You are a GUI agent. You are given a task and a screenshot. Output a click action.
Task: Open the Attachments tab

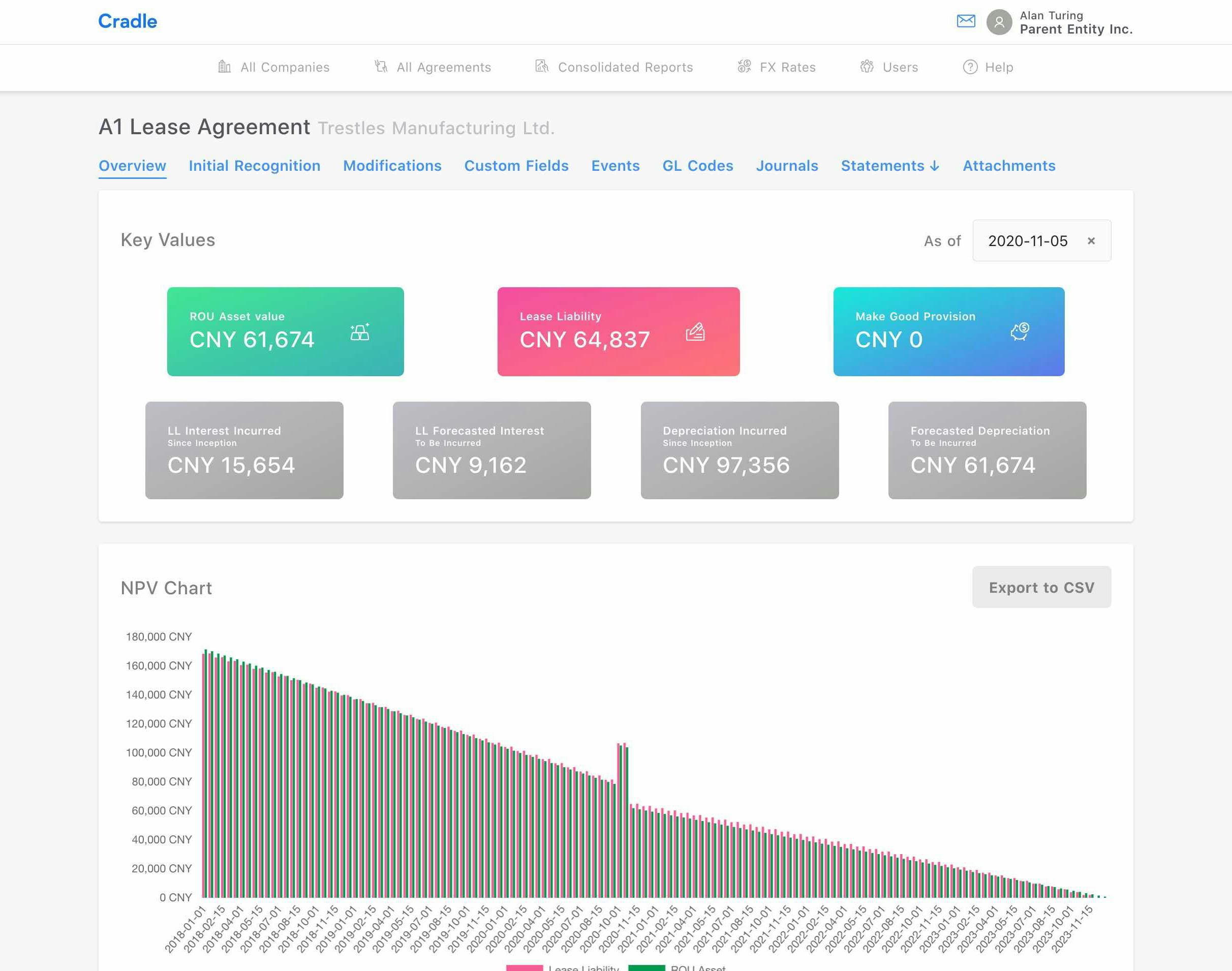coord(1009,165)
